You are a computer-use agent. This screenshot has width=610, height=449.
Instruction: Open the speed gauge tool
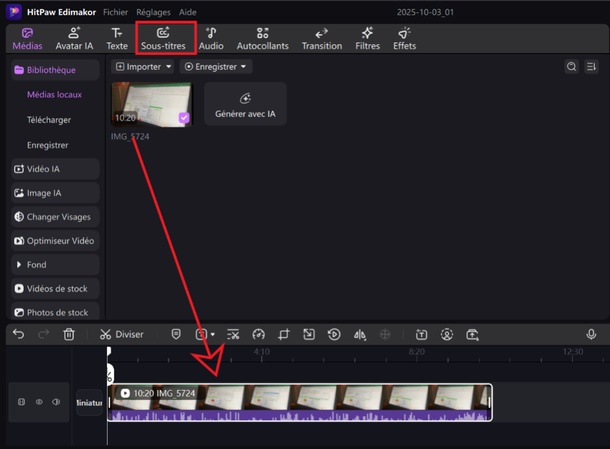coord(258,334)
